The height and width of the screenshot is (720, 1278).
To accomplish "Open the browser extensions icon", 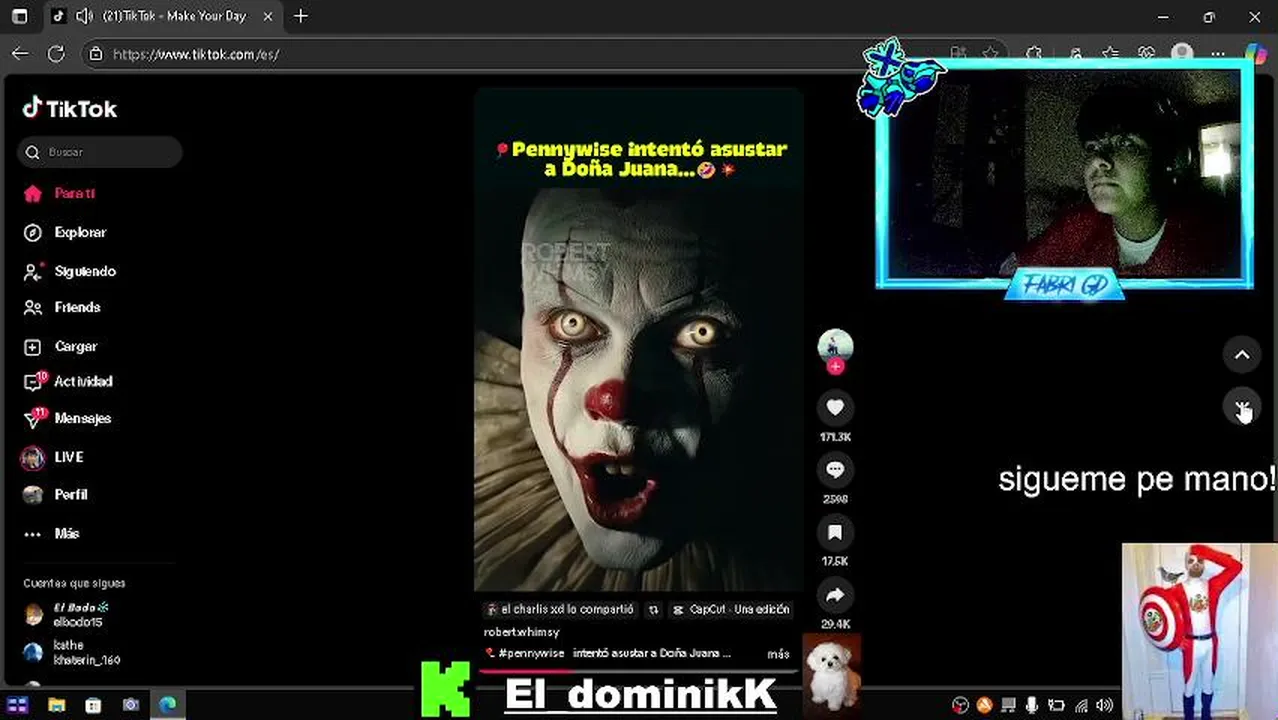I will 1034,54.
